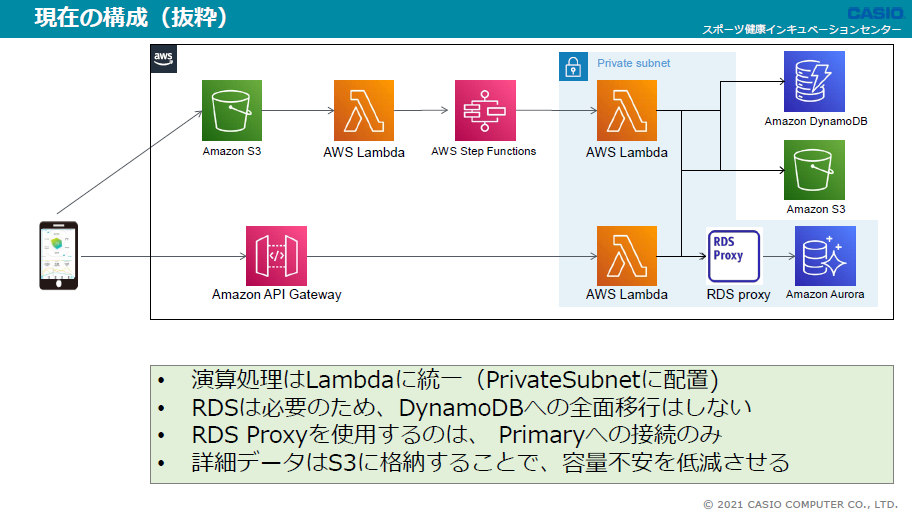Click the Amazon DynamoDB icon
The width and height of the screenshot is (912, 513).
(814, 81)
